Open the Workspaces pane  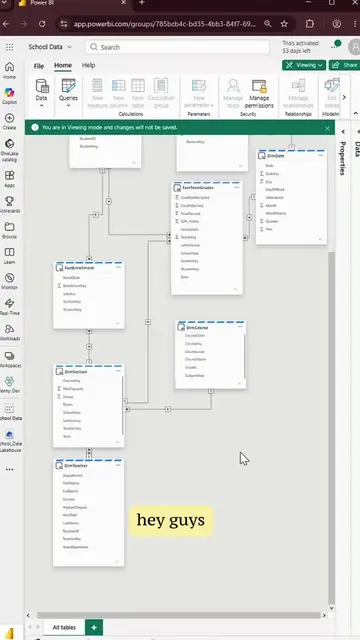click(9, 360)
